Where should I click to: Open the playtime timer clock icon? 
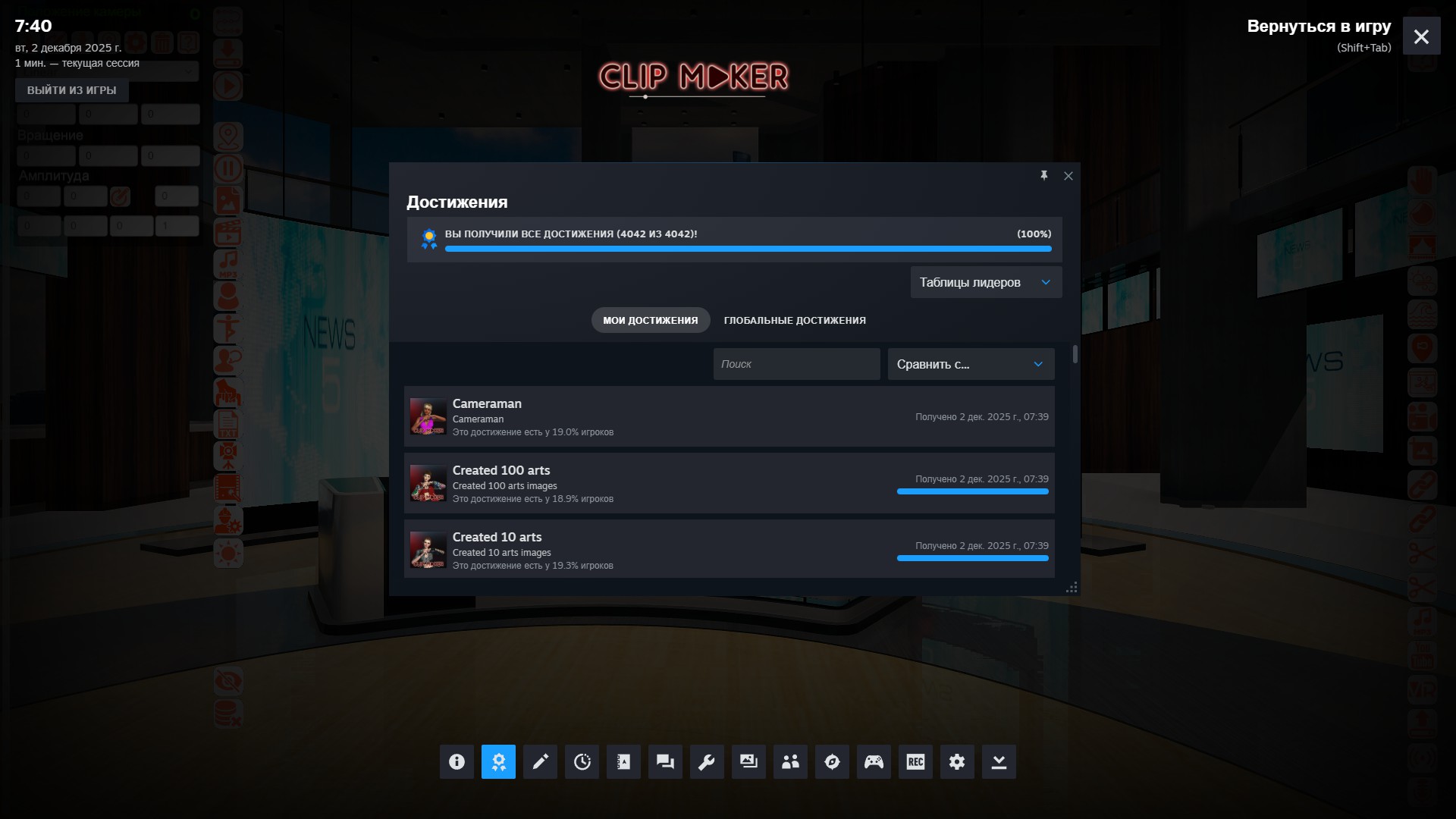(582, 761)
